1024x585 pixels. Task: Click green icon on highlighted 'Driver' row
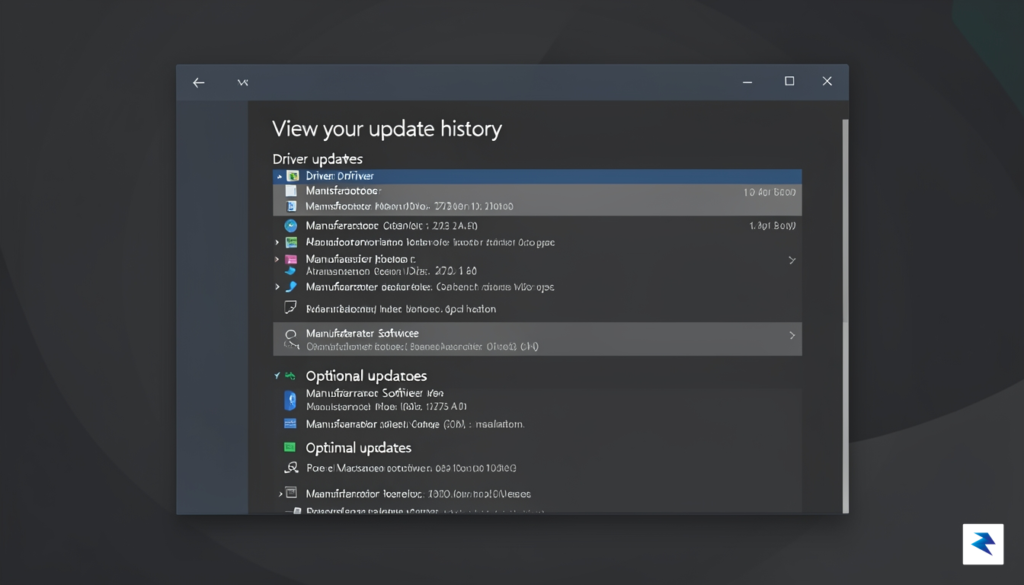[293, 176]
